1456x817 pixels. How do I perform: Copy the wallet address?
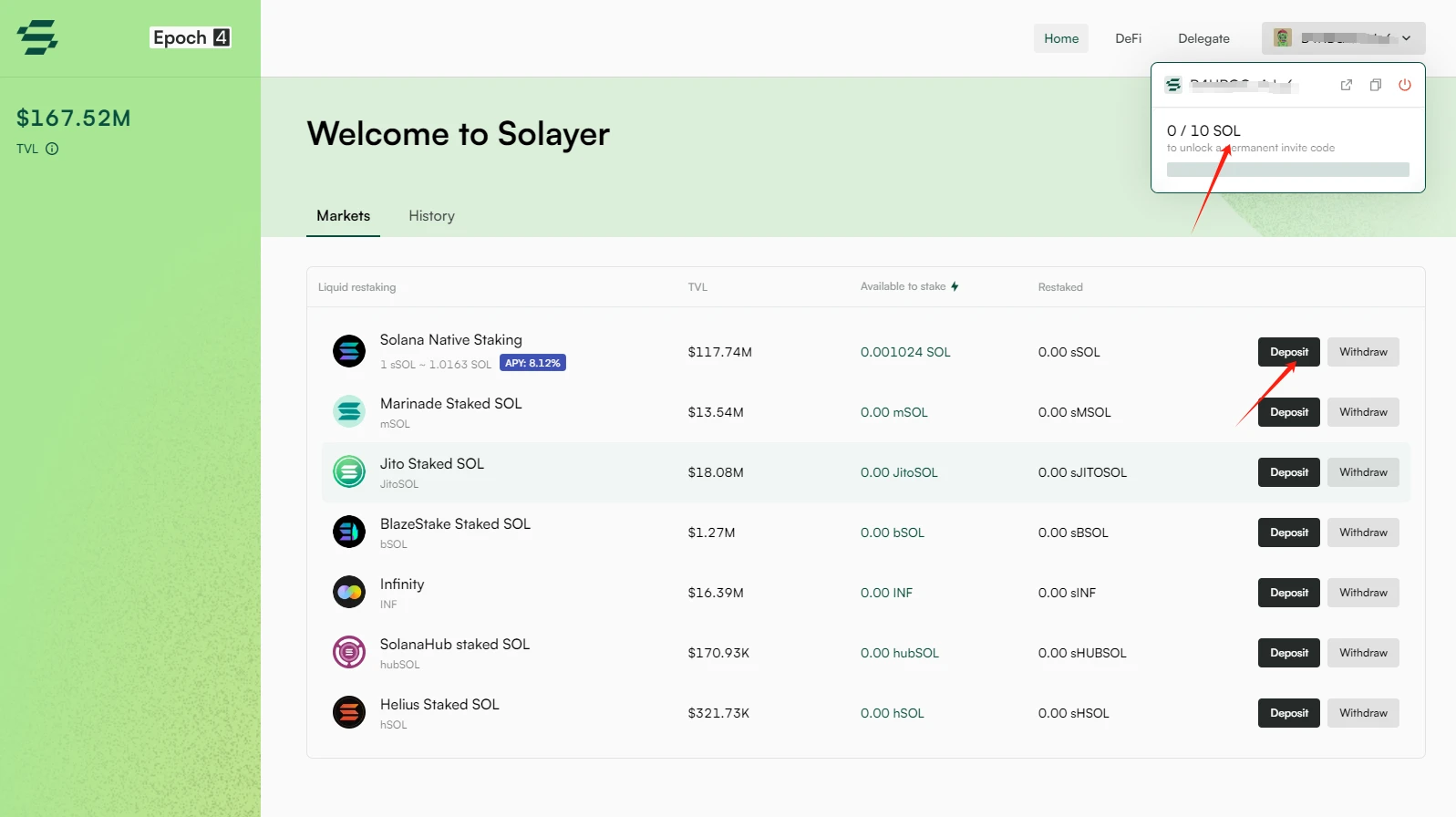point(1375,85)
